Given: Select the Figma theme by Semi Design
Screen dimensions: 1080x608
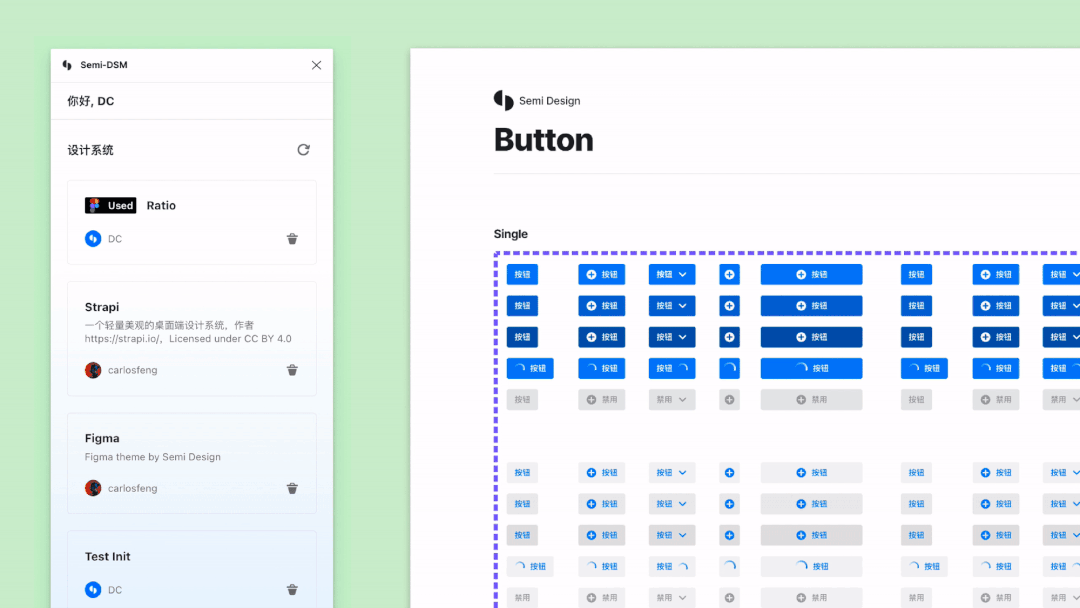Looking at the screenshot, I should point(152,457).
